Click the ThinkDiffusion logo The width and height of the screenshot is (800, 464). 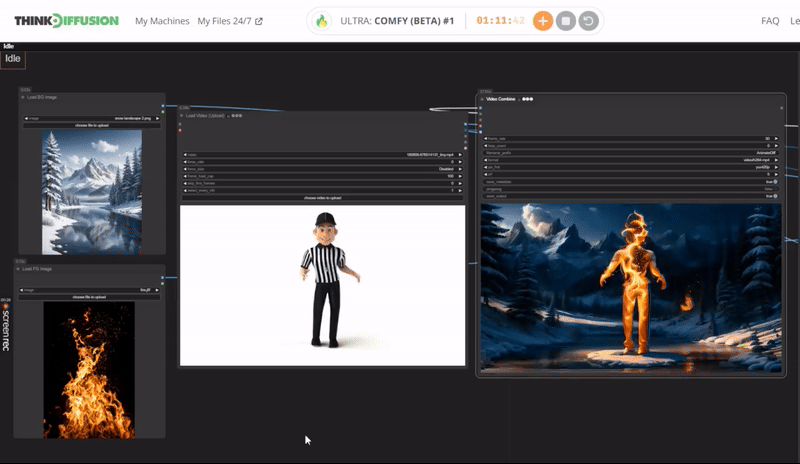pyautogui.click(x=66, y=21)
